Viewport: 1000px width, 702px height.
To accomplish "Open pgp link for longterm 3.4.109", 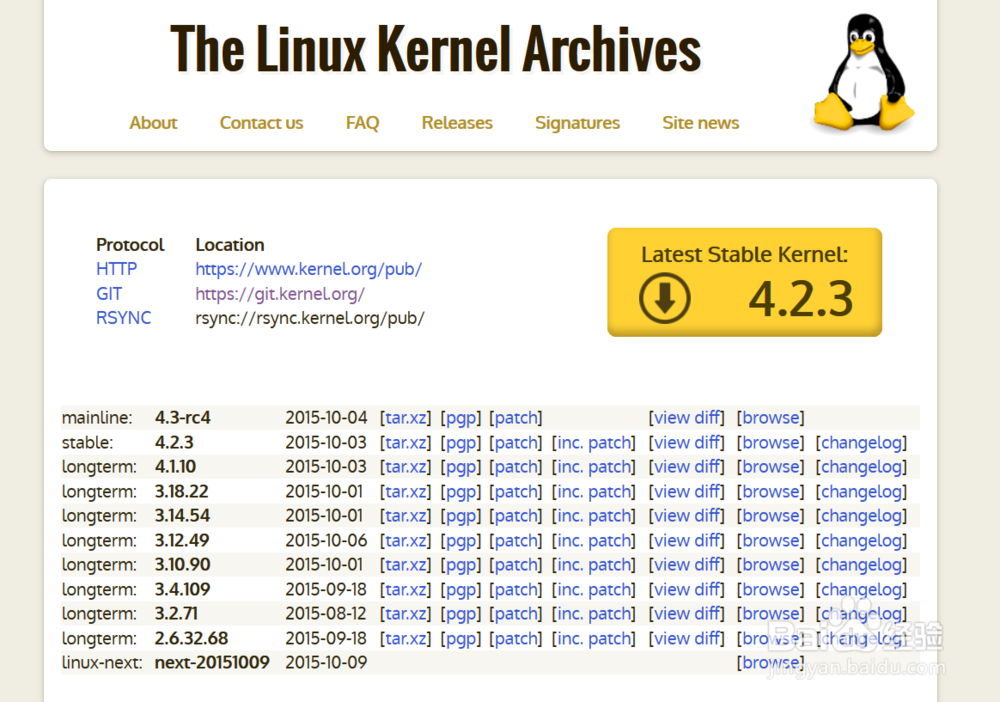I will click(460, 590).
